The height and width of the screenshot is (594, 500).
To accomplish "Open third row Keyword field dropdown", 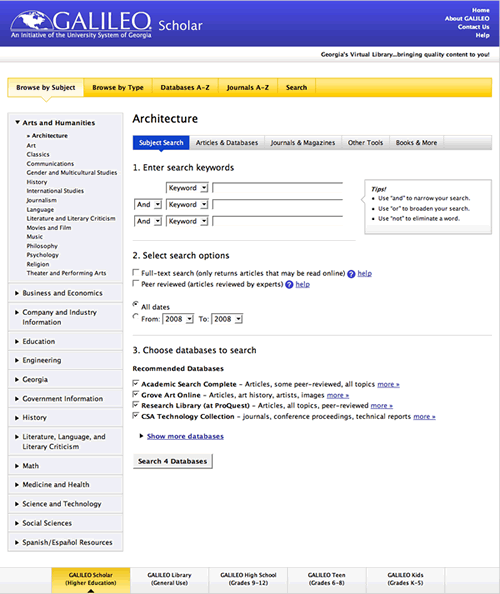I will click(187, 221).
